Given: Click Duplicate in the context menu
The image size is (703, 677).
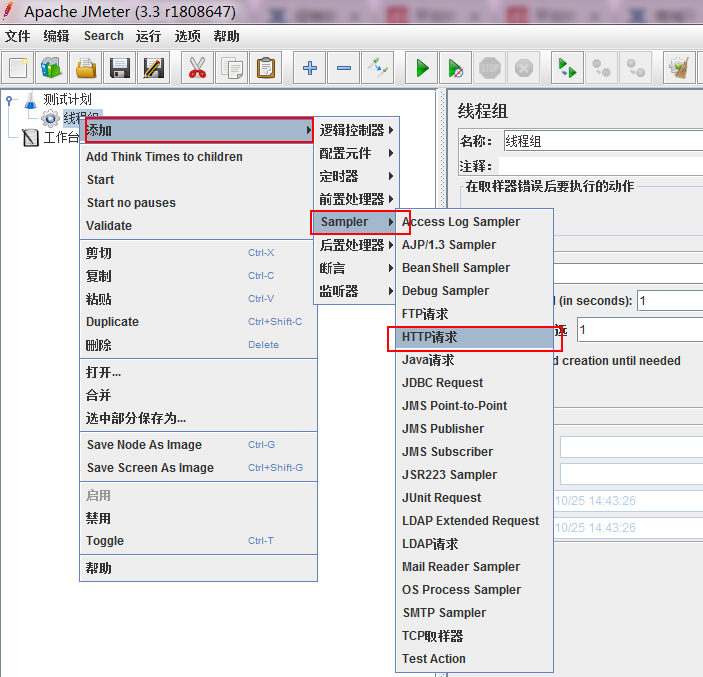Looking at the screenshot, I should pyautogui.click(x=198, y=322).
